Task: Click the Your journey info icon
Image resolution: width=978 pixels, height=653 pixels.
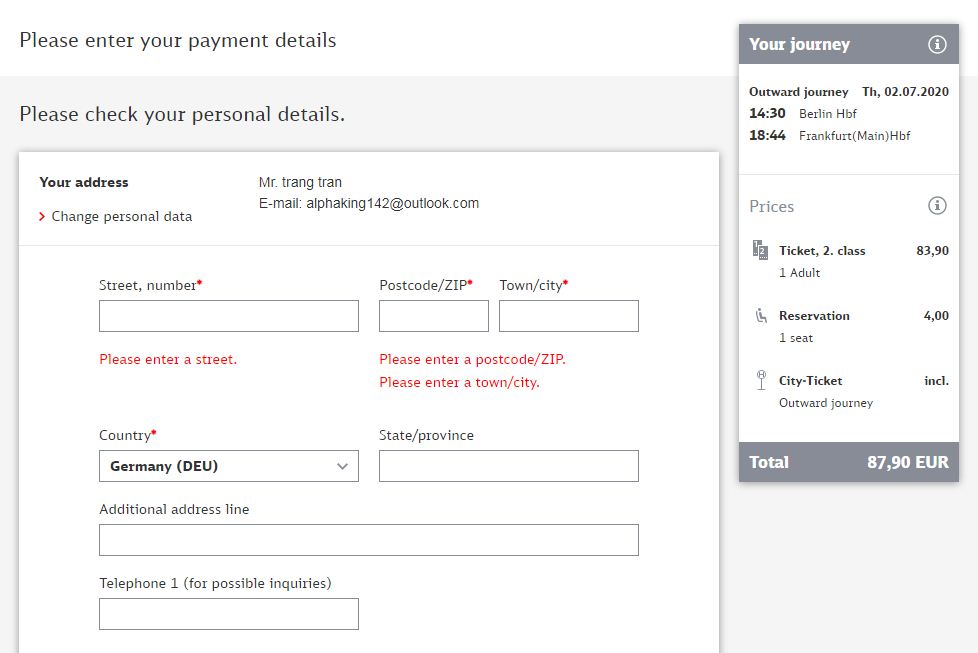Action: coord(937,44)
